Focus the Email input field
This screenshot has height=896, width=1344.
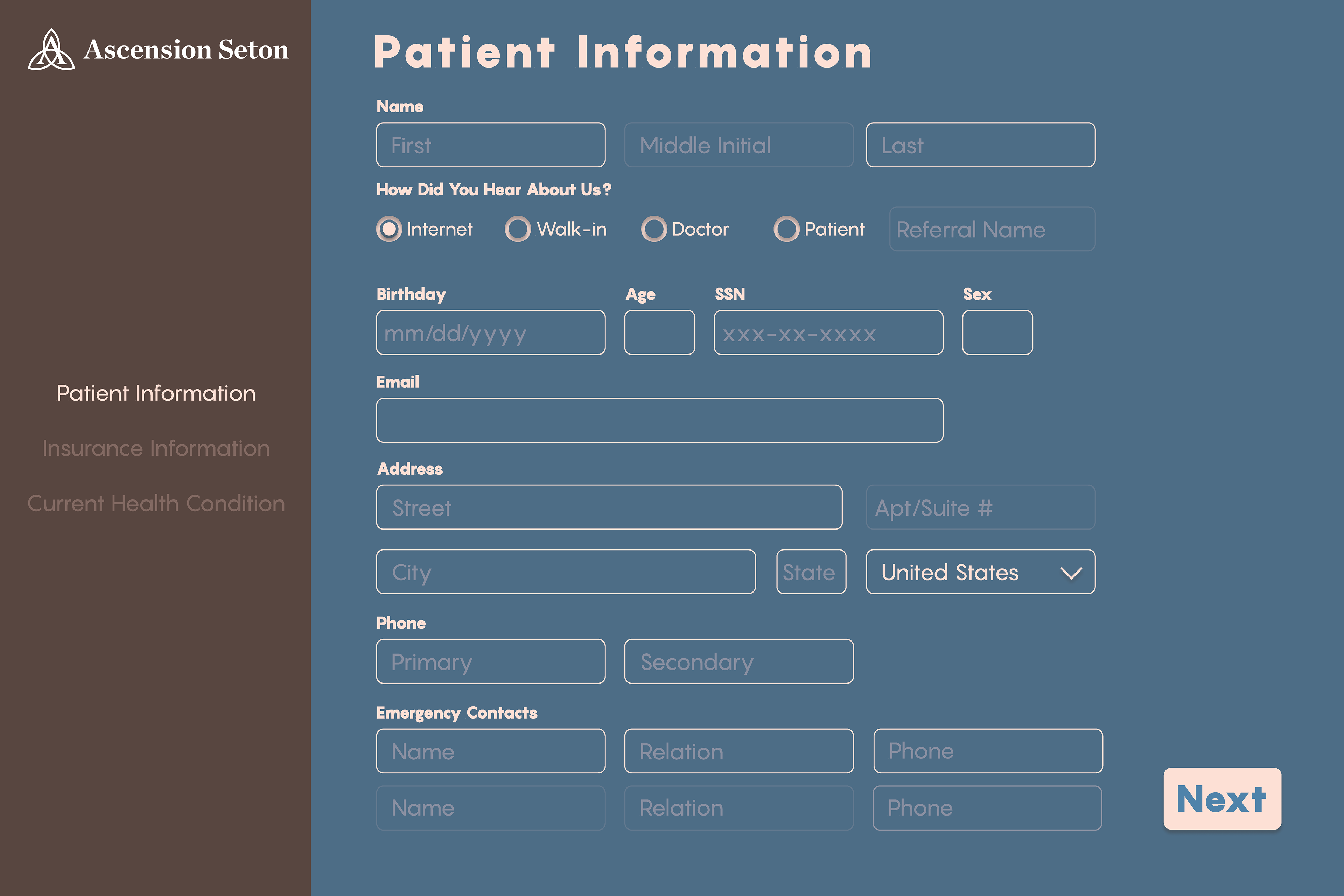click(x=659, y=421)
